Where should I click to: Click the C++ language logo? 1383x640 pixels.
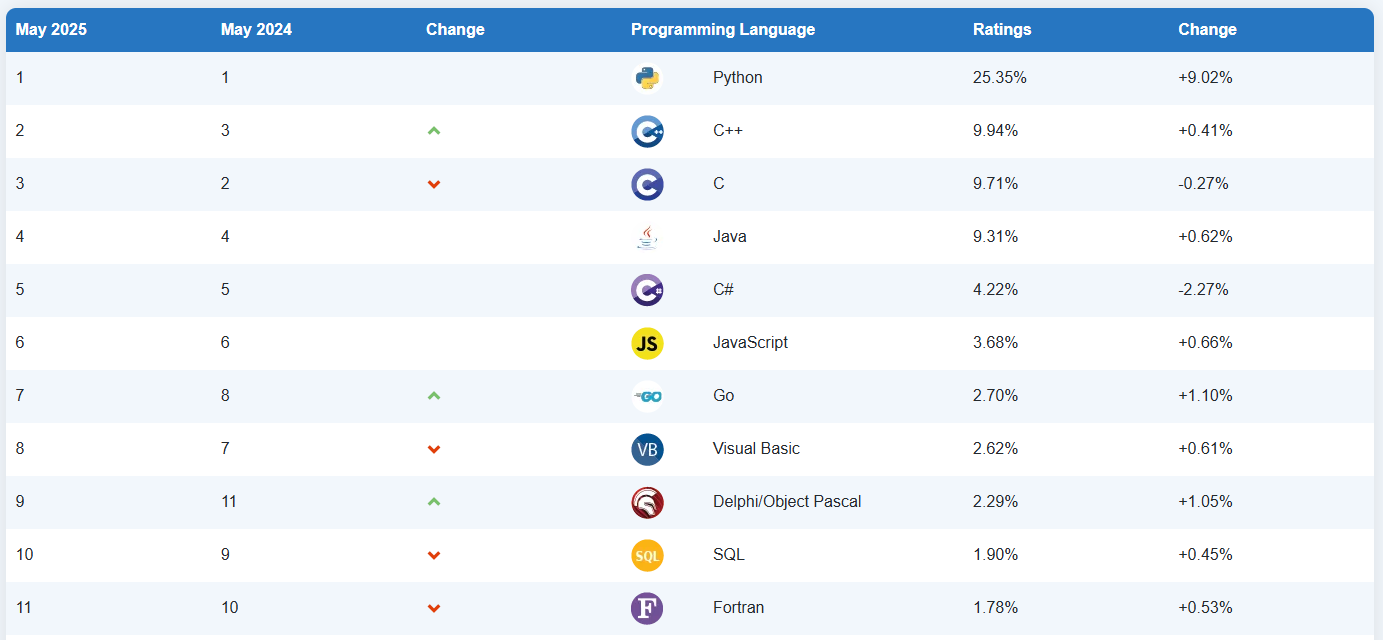[x=647, y=131]
